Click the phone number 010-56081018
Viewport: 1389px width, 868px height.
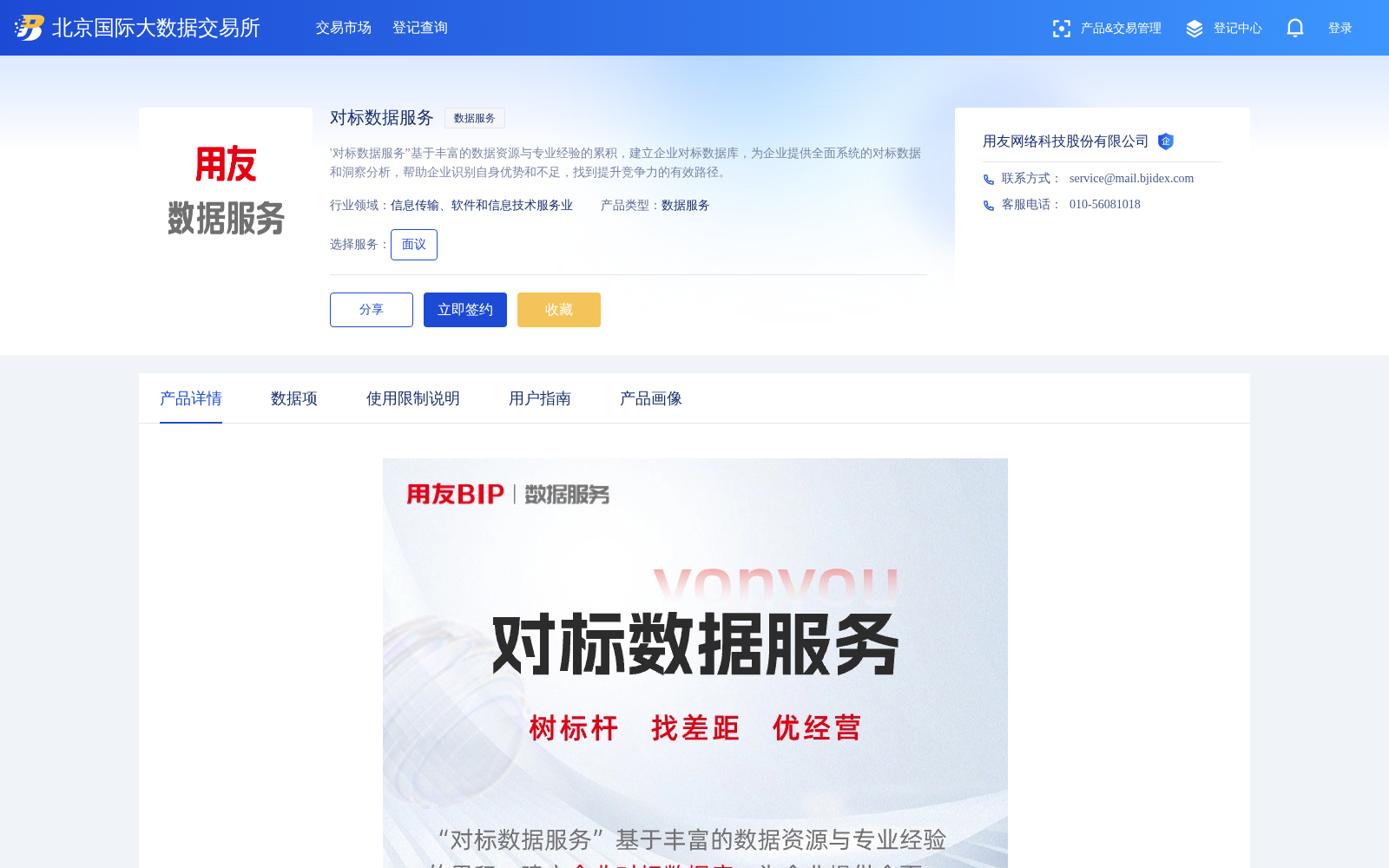point(1105,205)
